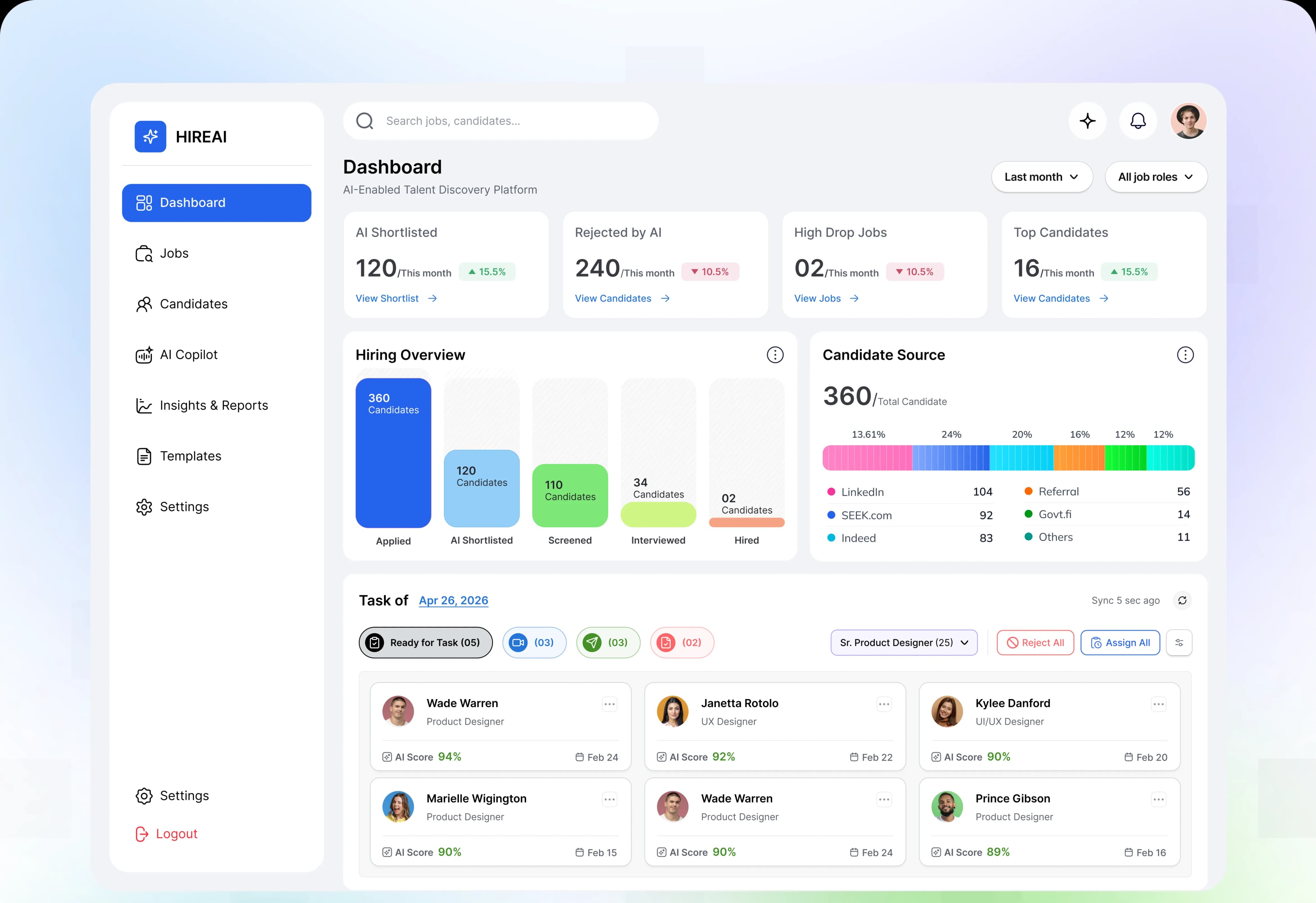
Task: Click the sync refresh icon
Action: (1182, 601)
